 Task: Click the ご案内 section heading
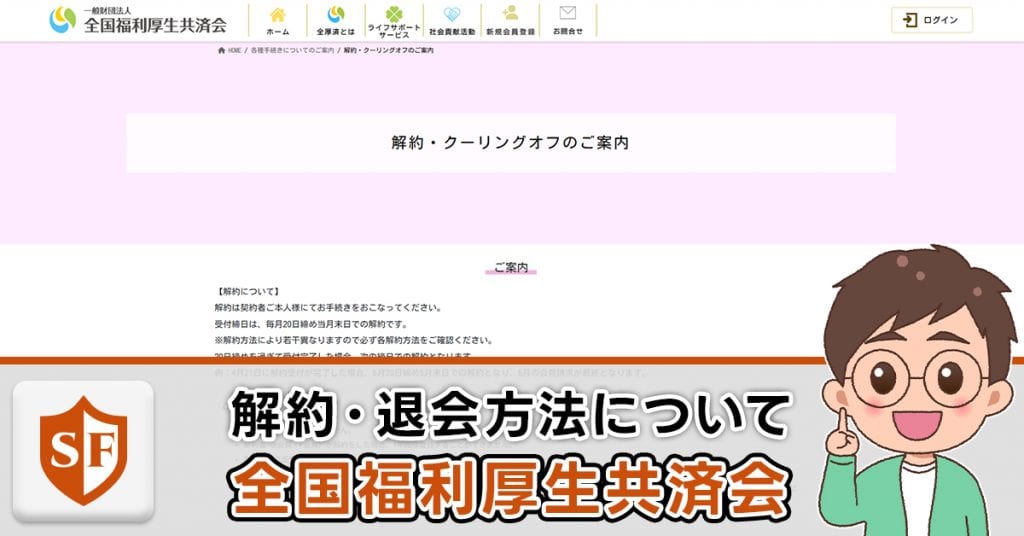coord(511,267)
